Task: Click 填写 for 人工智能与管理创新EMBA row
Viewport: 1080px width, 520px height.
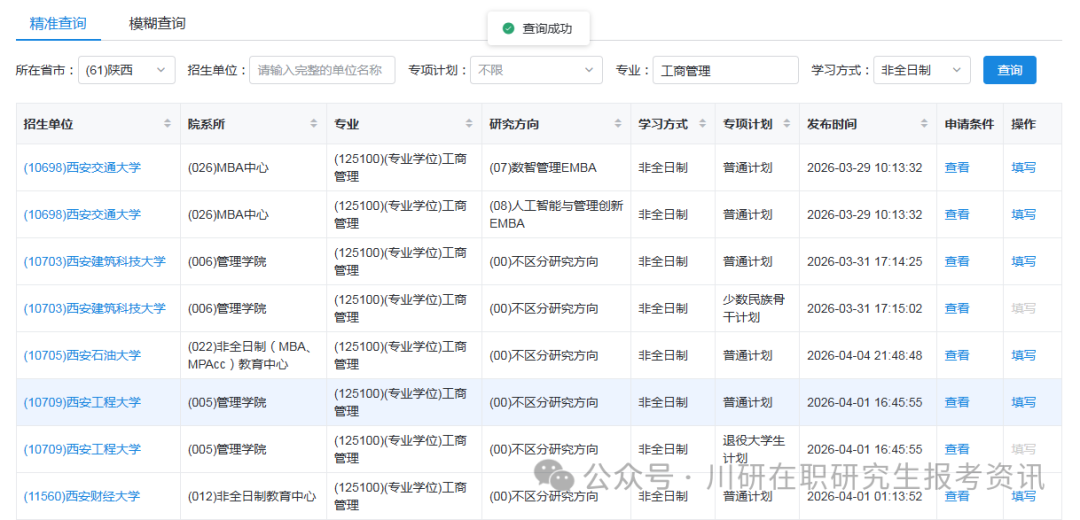Action: point(1024,214)
